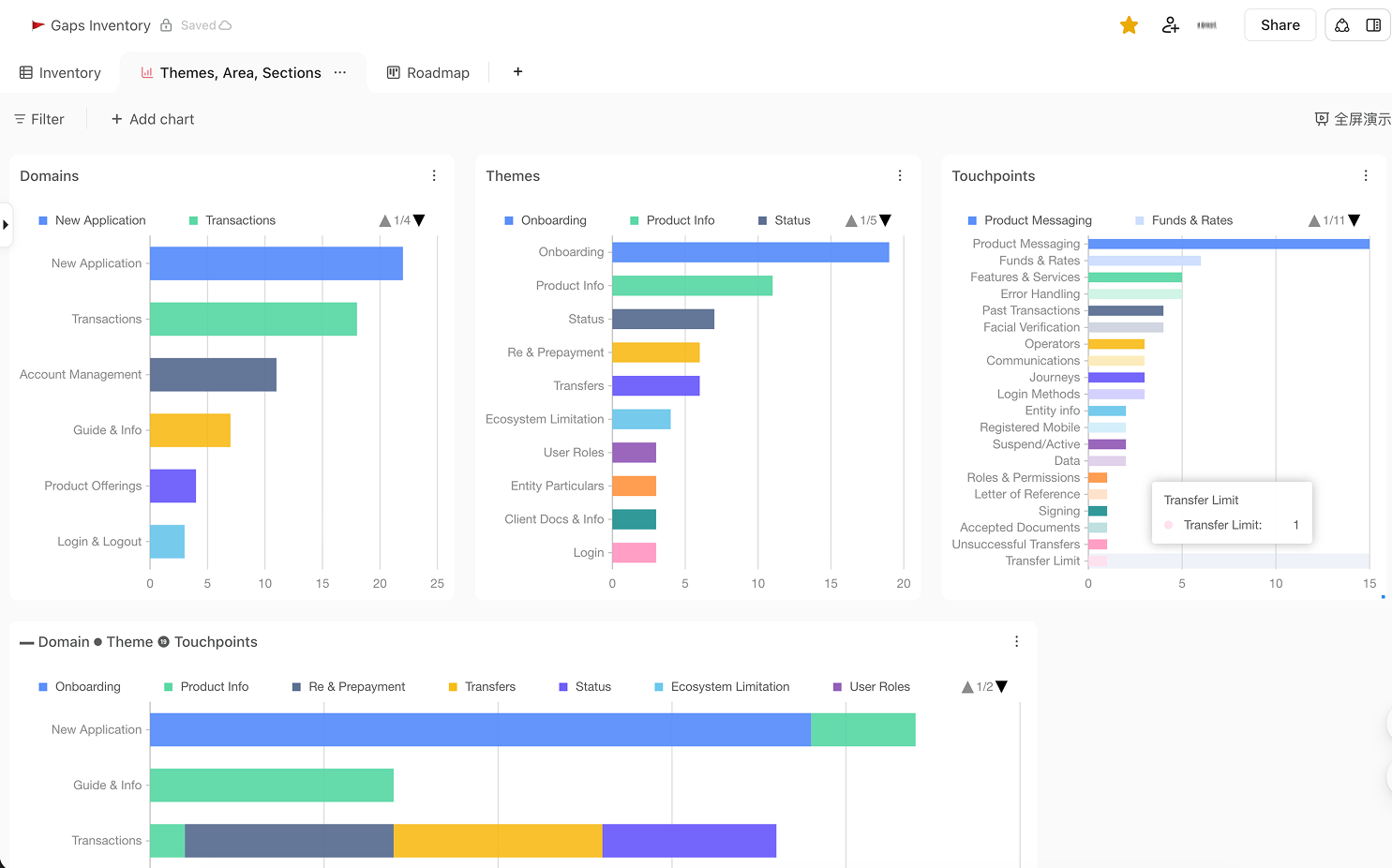Screen dimensions: 1392x868
Task: Open the Domains chart three-dot menu
Action: (x=434, y=175)
